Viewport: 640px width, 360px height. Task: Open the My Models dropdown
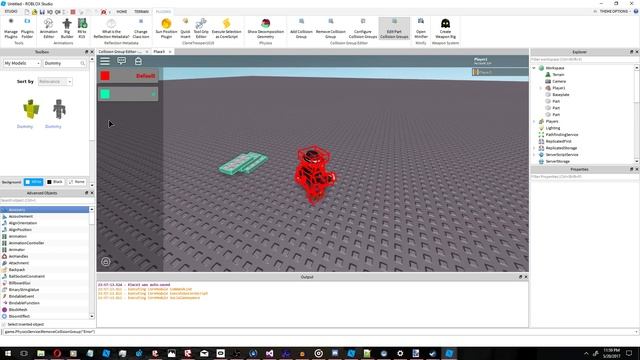22,63
